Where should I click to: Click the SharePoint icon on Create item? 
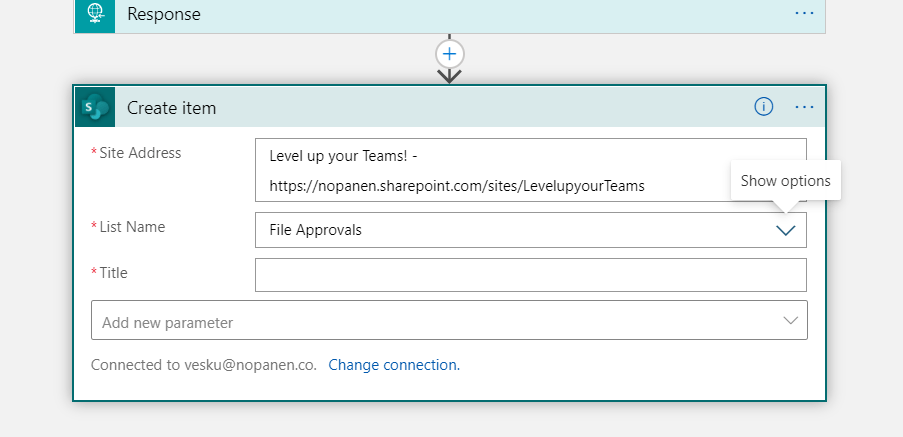click(x=95, y=107)
